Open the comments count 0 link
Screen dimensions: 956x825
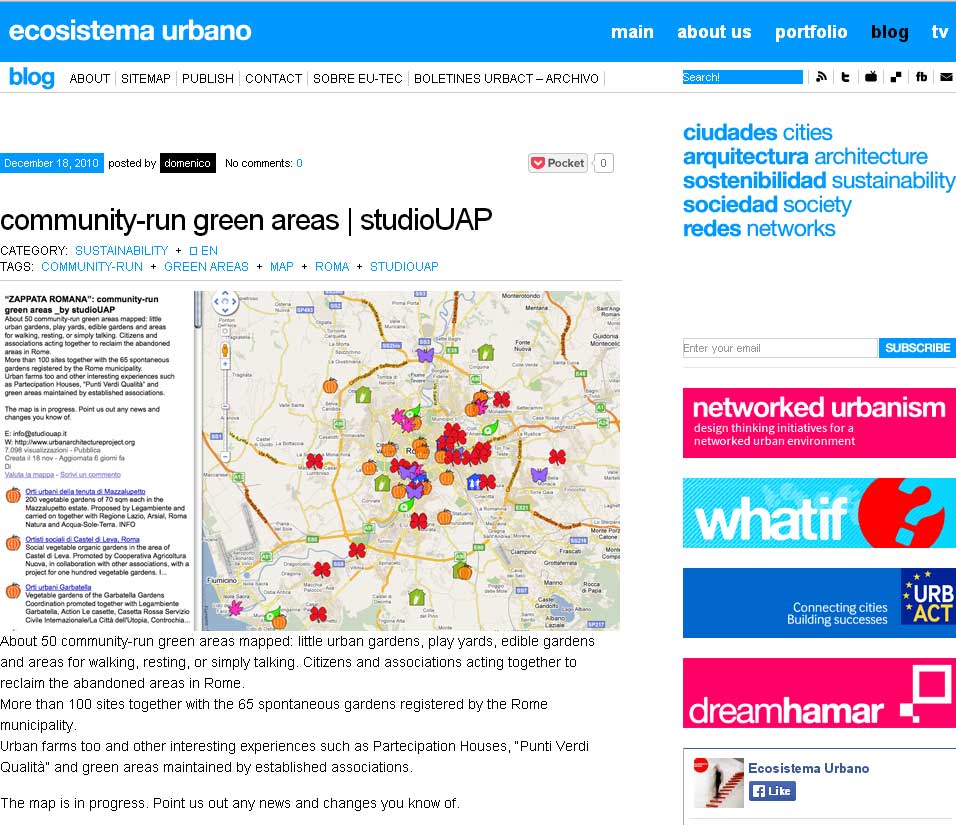[299, 163]
